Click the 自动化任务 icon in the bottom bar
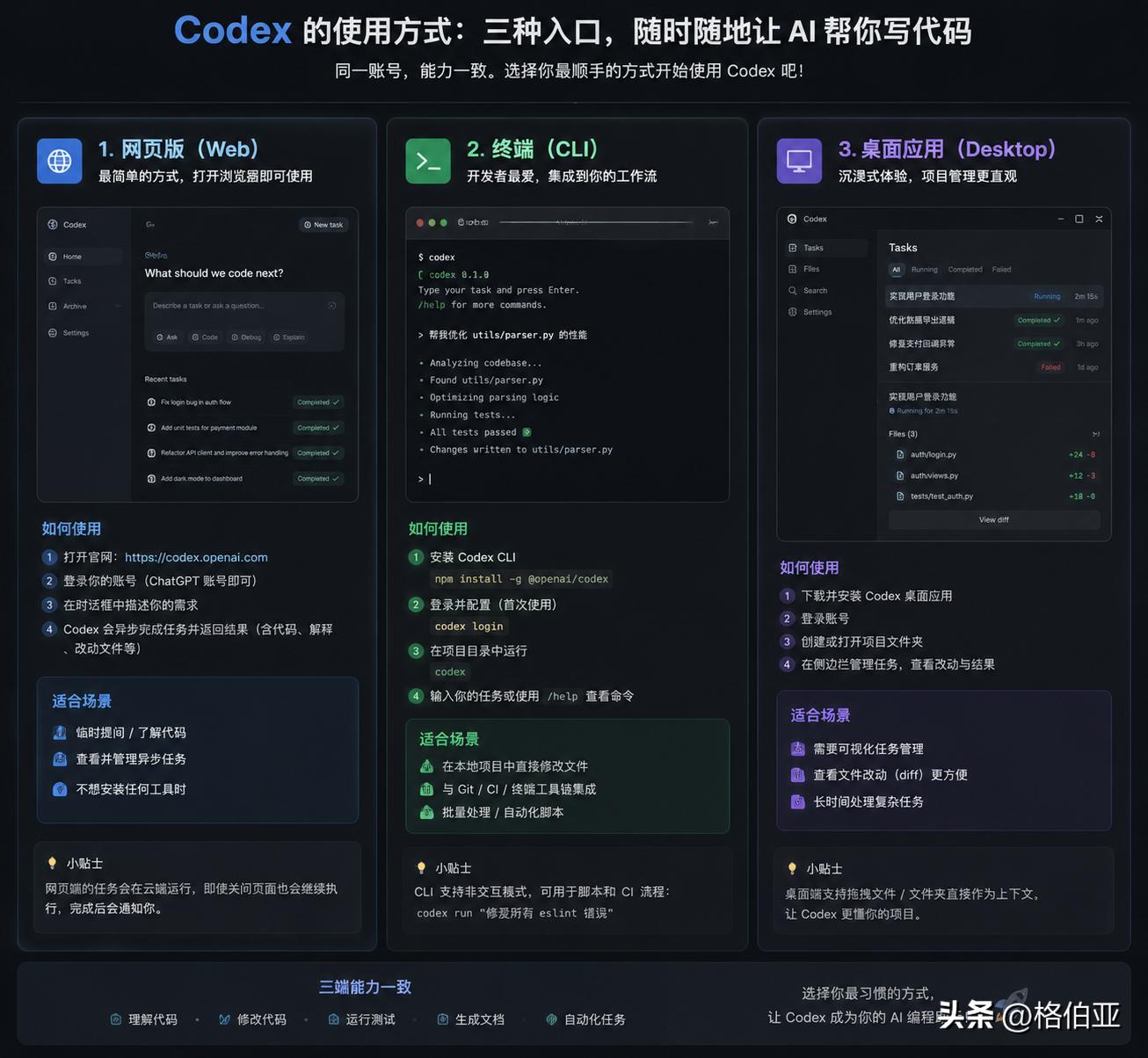Image resolution: width=1148 pixels, height=1058 pixels. tap(552, 1019)
